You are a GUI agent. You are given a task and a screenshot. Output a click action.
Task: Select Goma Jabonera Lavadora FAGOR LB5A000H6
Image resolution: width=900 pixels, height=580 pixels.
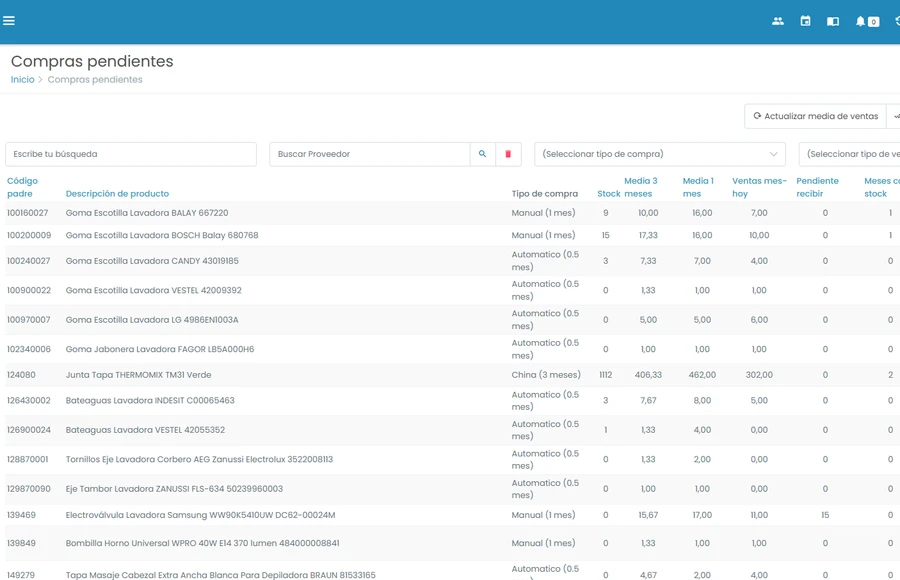[160, 349]
